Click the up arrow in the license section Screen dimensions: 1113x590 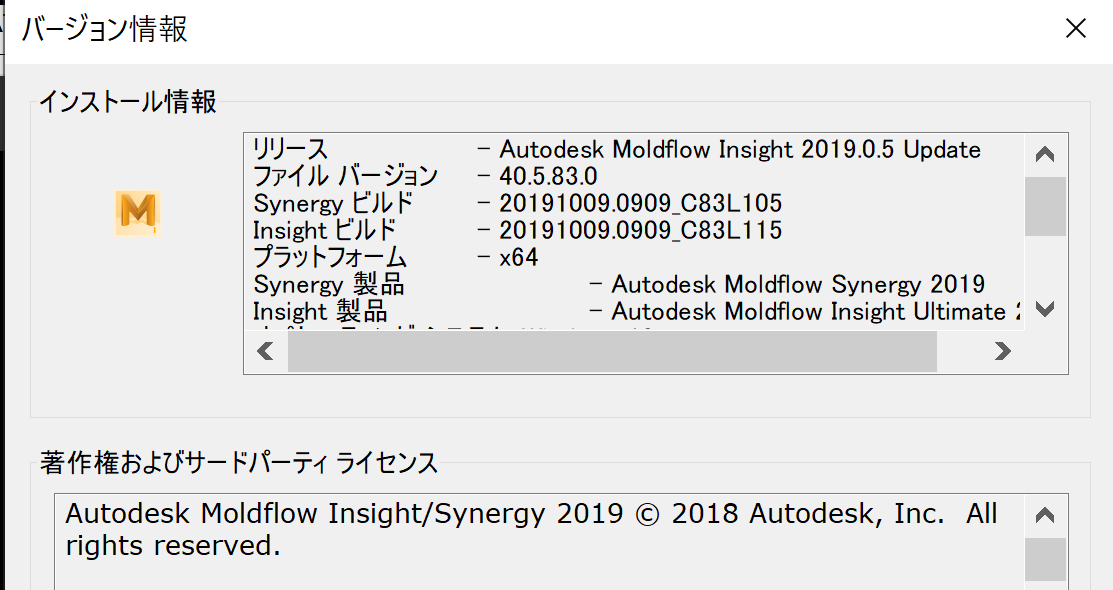click(x=1044, y=513)
